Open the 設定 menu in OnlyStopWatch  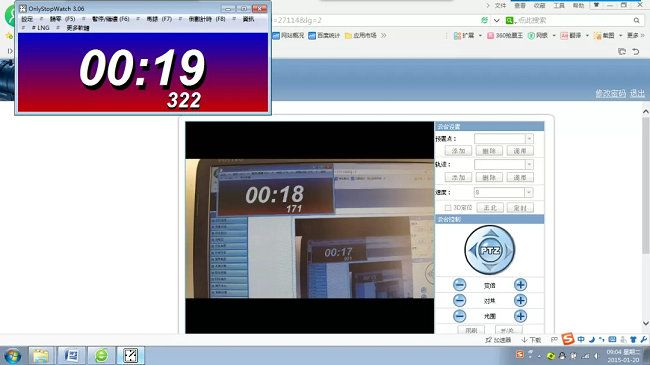[x=27, y=19]
